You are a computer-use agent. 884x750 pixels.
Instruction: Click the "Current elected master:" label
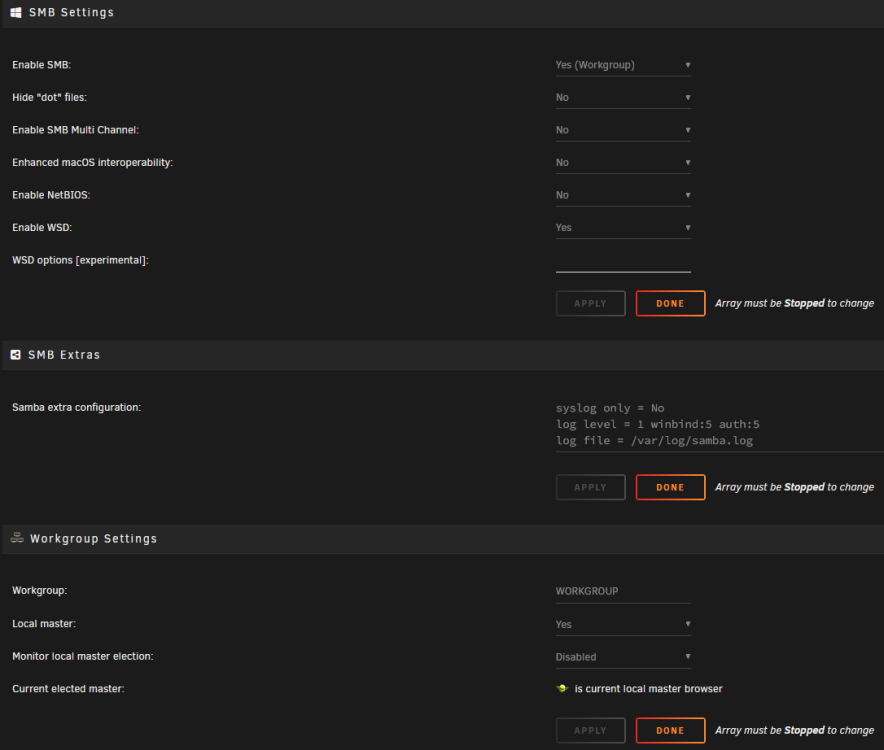click(68, 689)
